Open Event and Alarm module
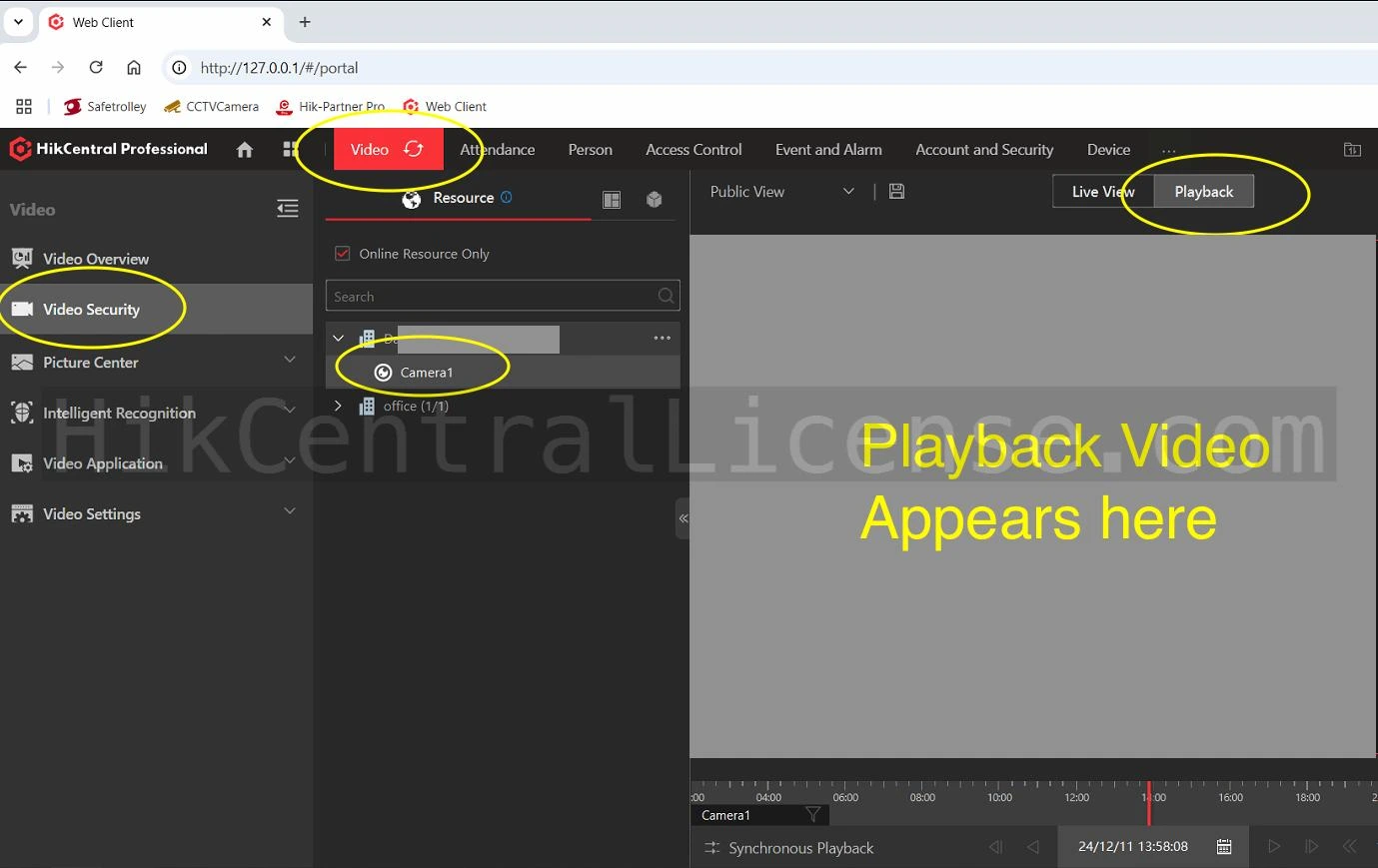Screen dimensions: 1378x868 (828, 150)
